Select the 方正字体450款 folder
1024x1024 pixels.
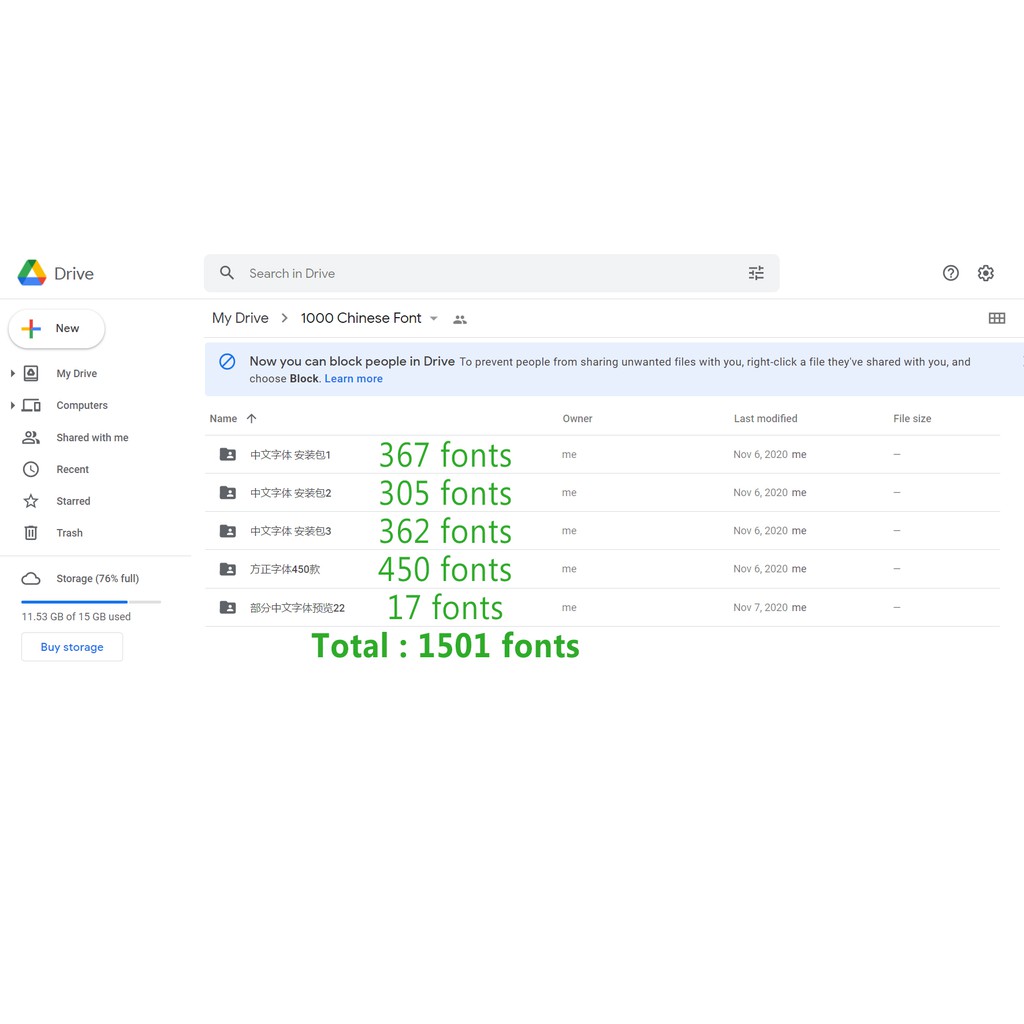(x=285, y=569)
